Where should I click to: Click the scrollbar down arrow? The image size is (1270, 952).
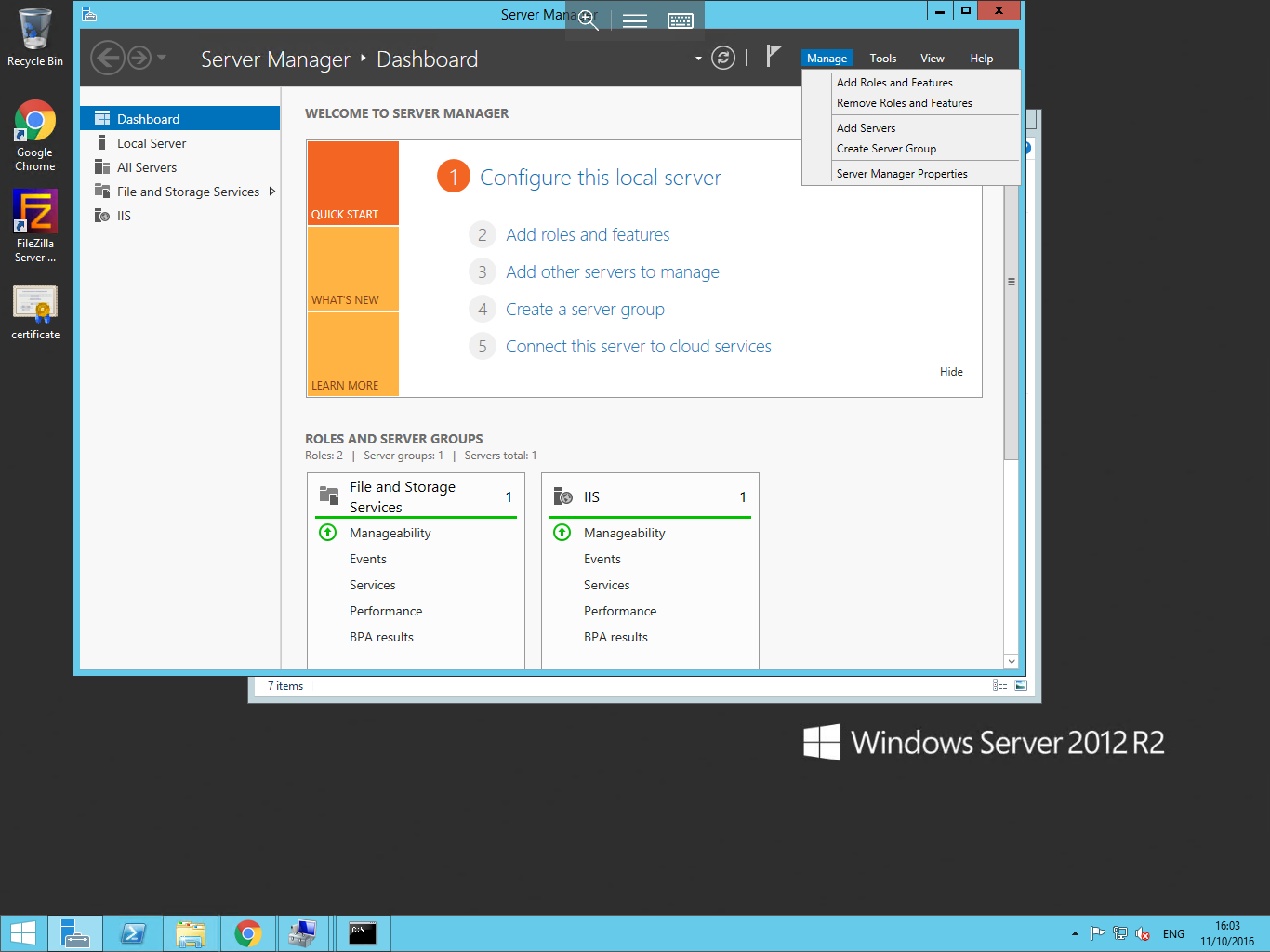(x=1011, y=661)
